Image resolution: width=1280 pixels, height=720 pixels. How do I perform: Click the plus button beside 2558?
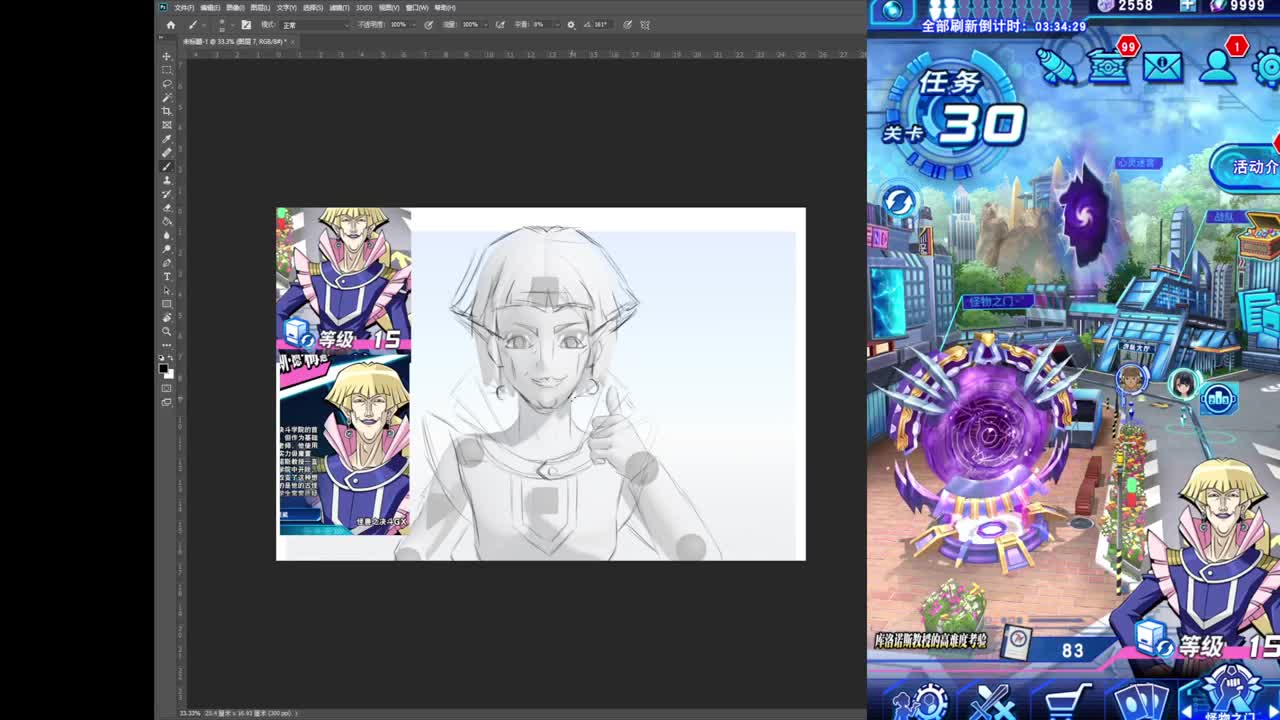[1187, 6]
